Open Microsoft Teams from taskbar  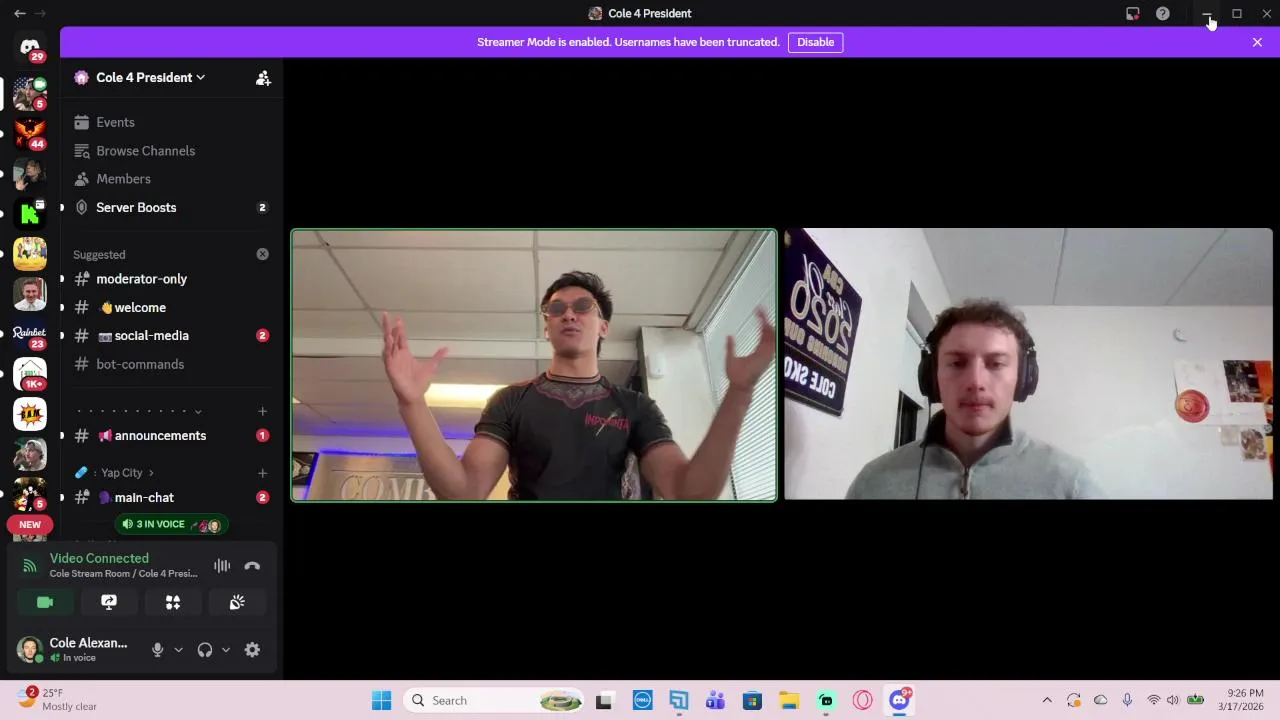coord(715,700)
